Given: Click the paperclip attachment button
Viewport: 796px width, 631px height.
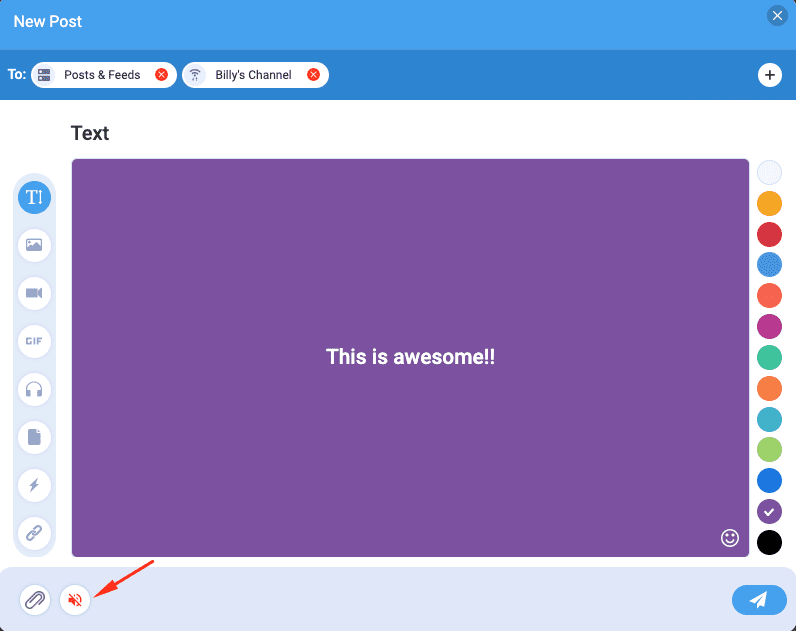Looking at the screenshot, I should click(x=35, y=600).
